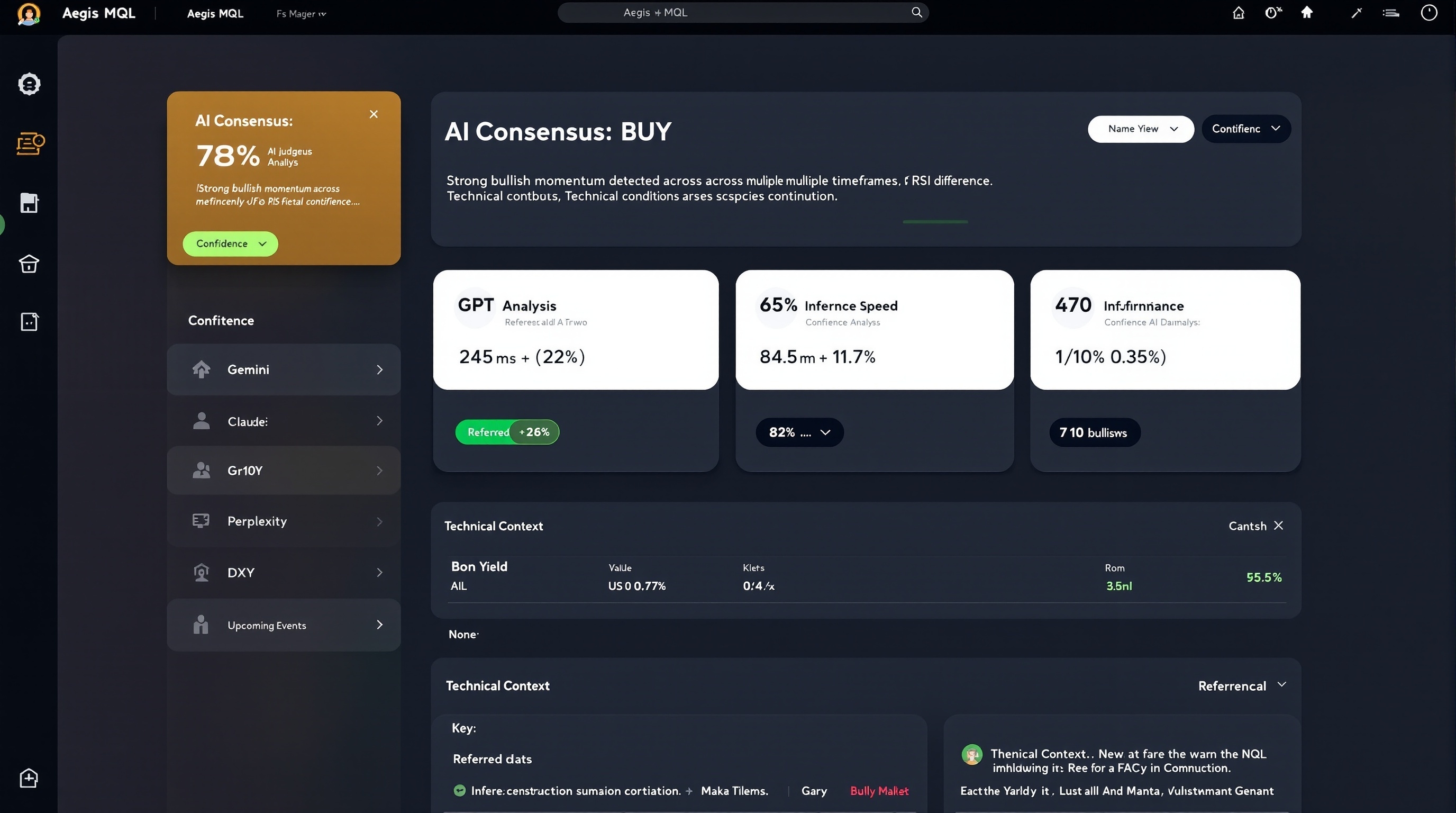Open the Perplexity list item
This screenshot has height=813, width=1456.
(x=284, y=521)
